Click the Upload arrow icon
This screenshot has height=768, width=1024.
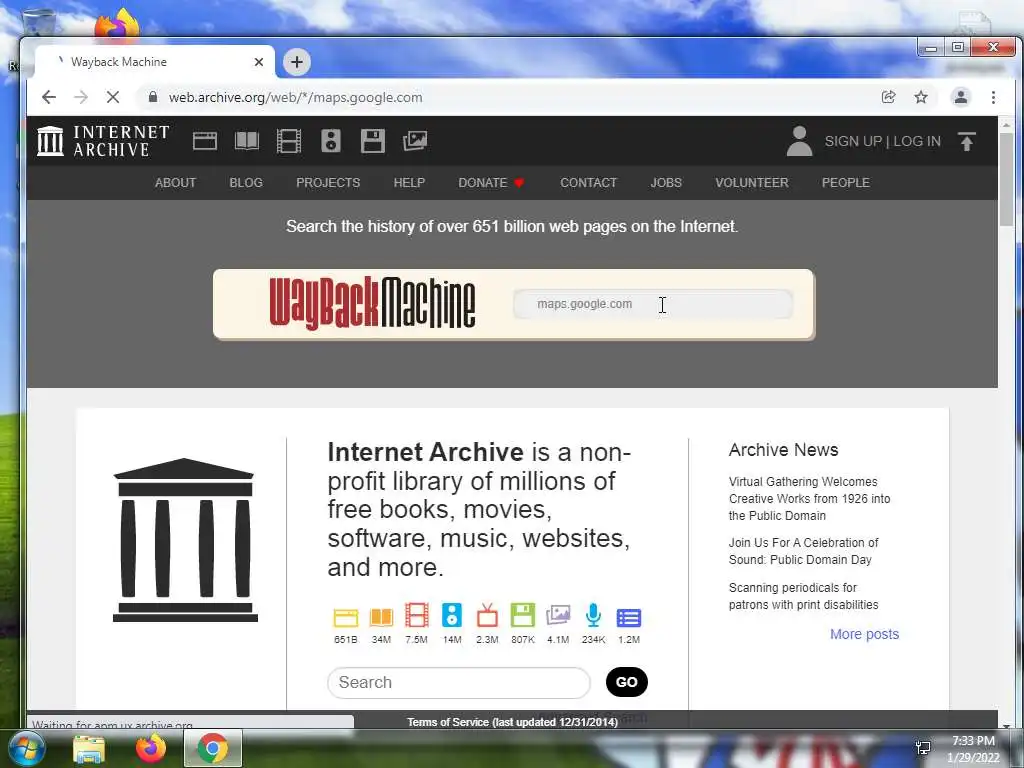pyautogui.click(x=967, y=141)
